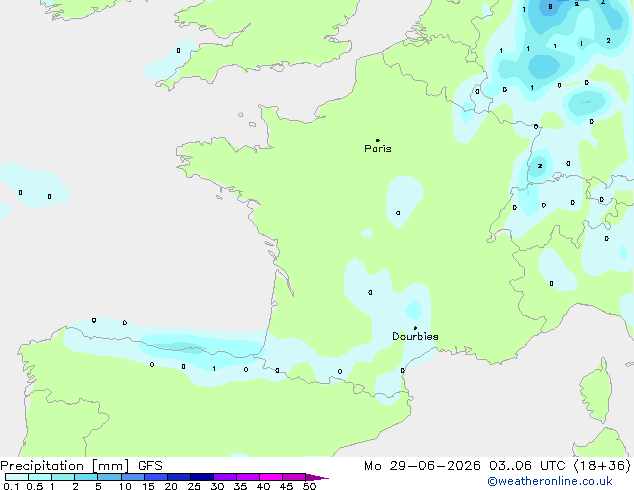
Task: Click the Dourbies location label
Action: [415, 336]
